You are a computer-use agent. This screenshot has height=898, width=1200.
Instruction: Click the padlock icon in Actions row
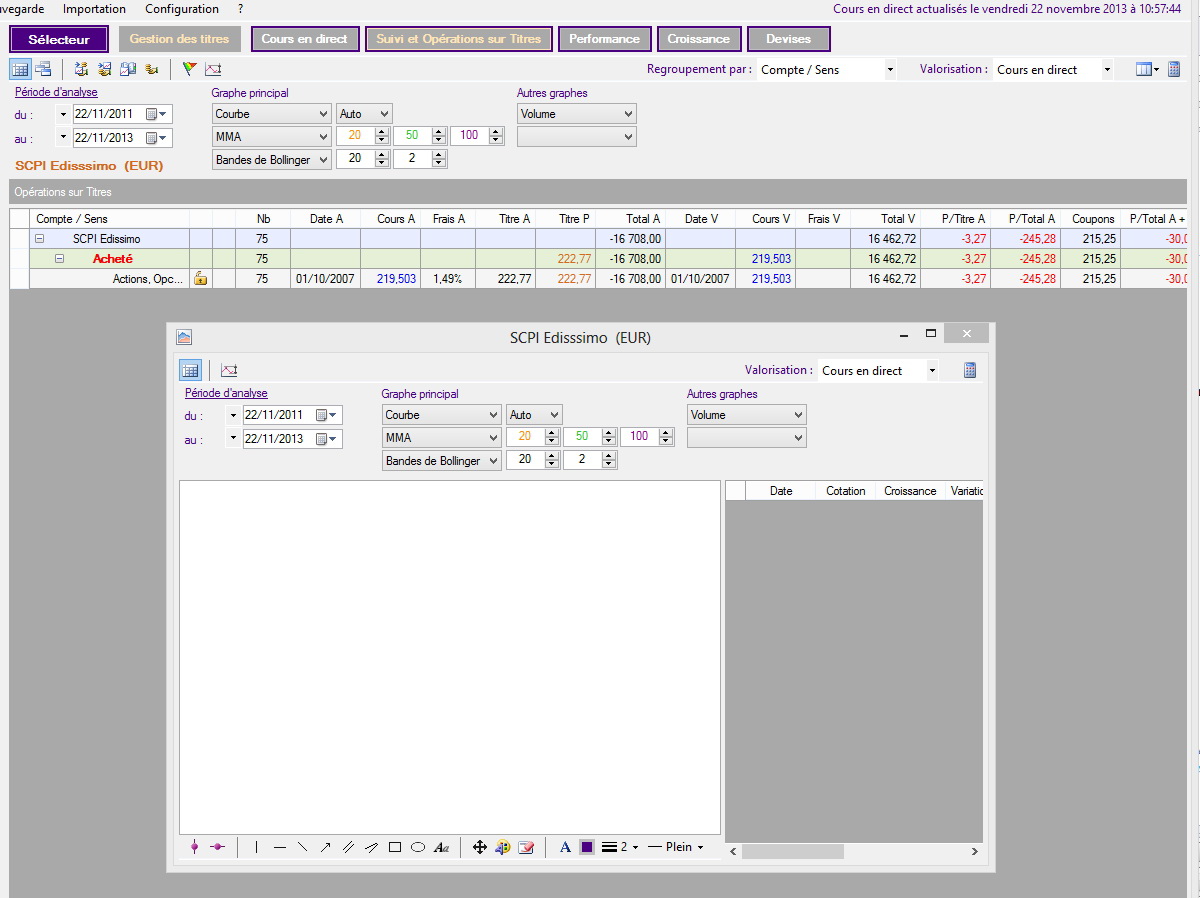coord(200,279)
